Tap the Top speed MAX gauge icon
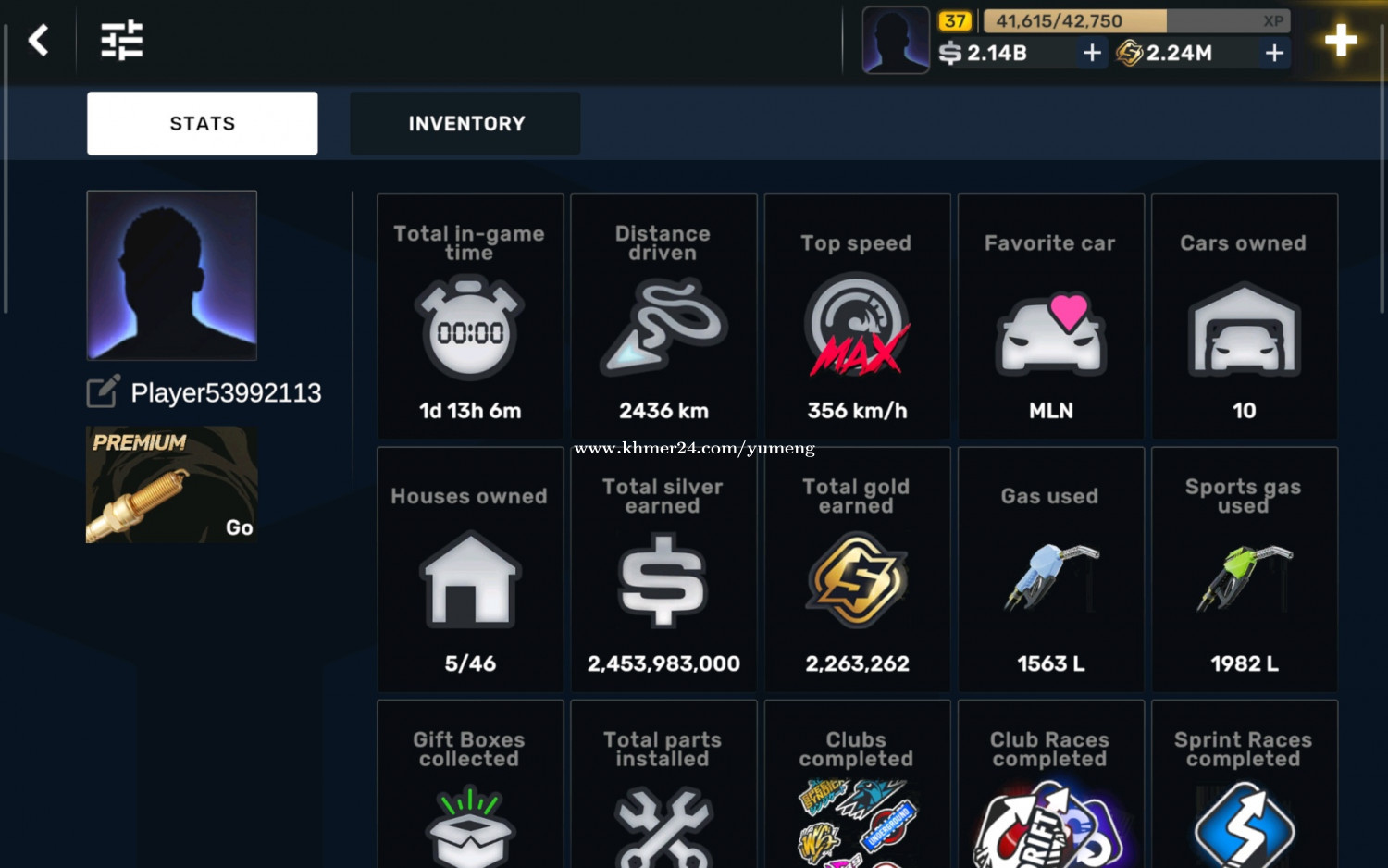 857,324
